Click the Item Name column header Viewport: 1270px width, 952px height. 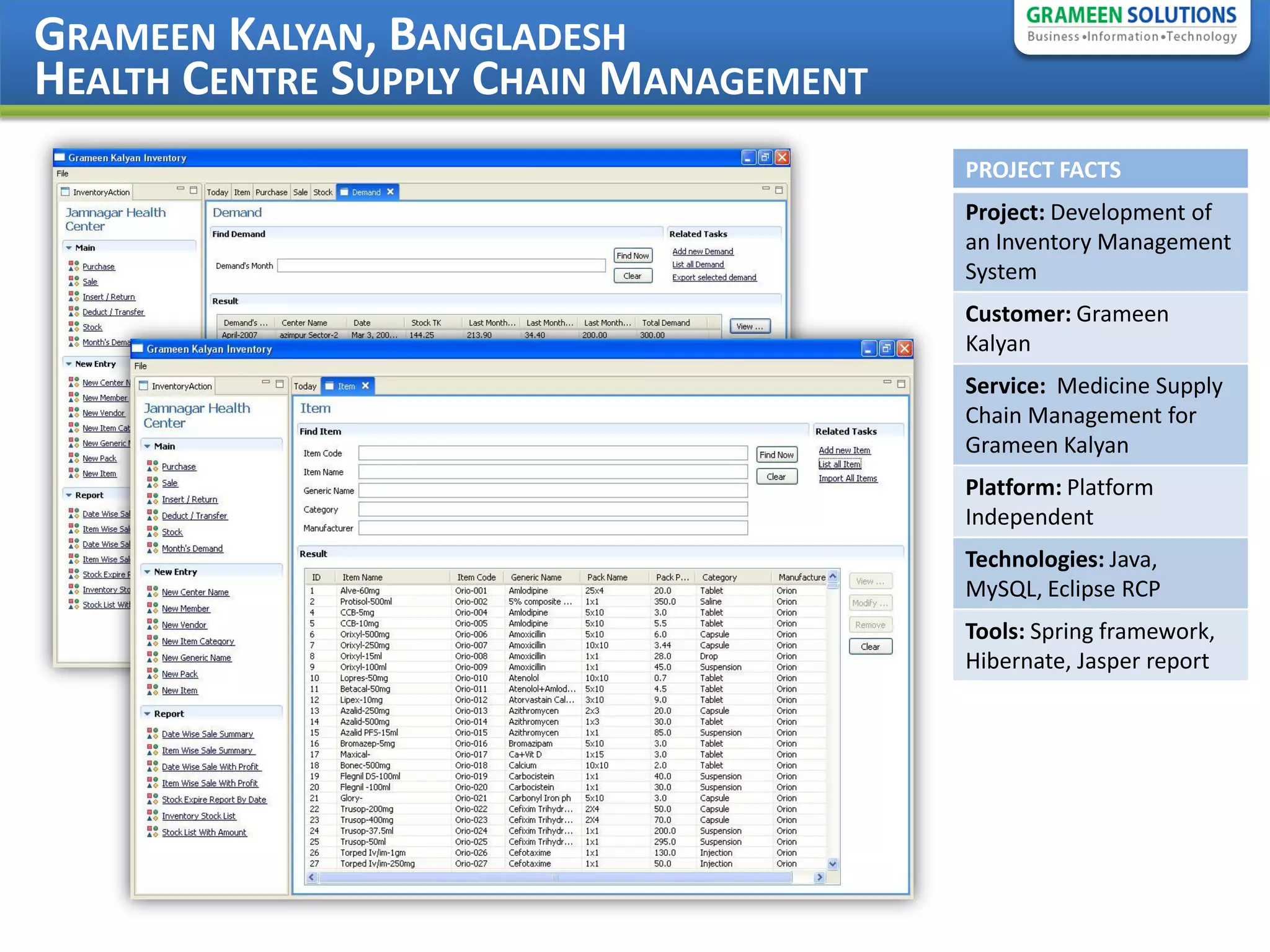(x=393, y=577)
